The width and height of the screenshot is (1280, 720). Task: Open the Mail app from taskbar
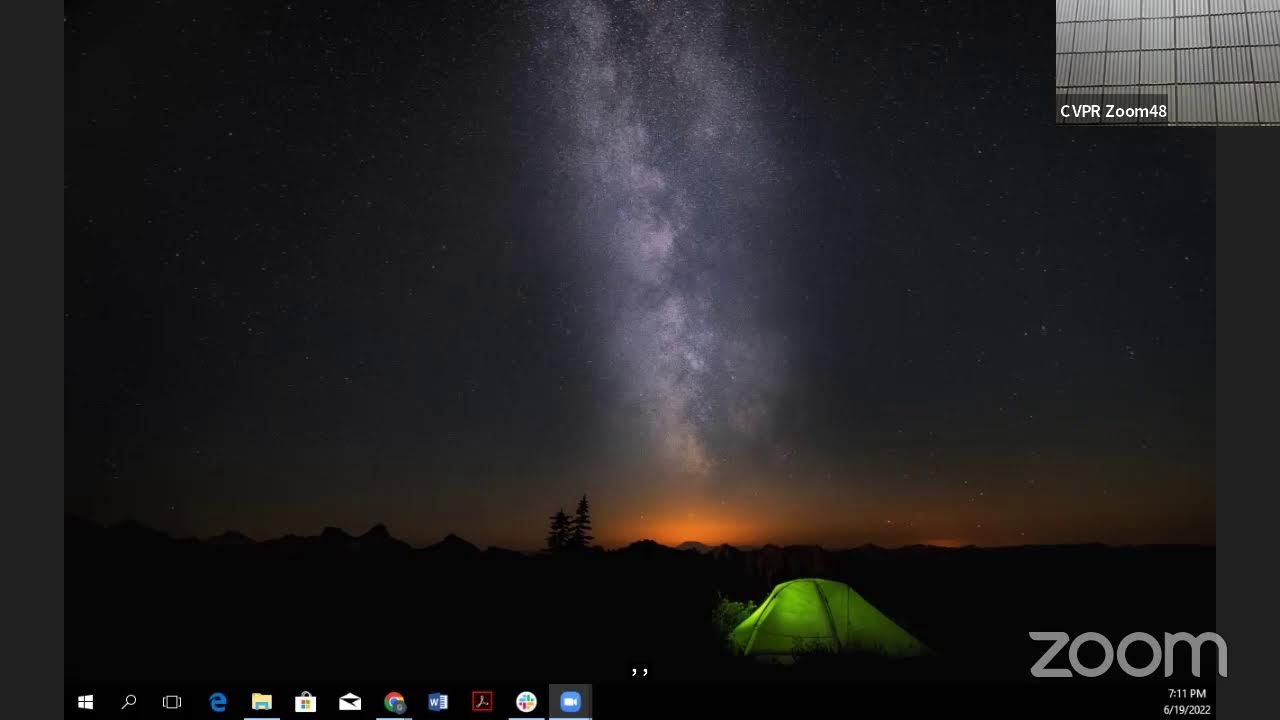pos(350,702)
